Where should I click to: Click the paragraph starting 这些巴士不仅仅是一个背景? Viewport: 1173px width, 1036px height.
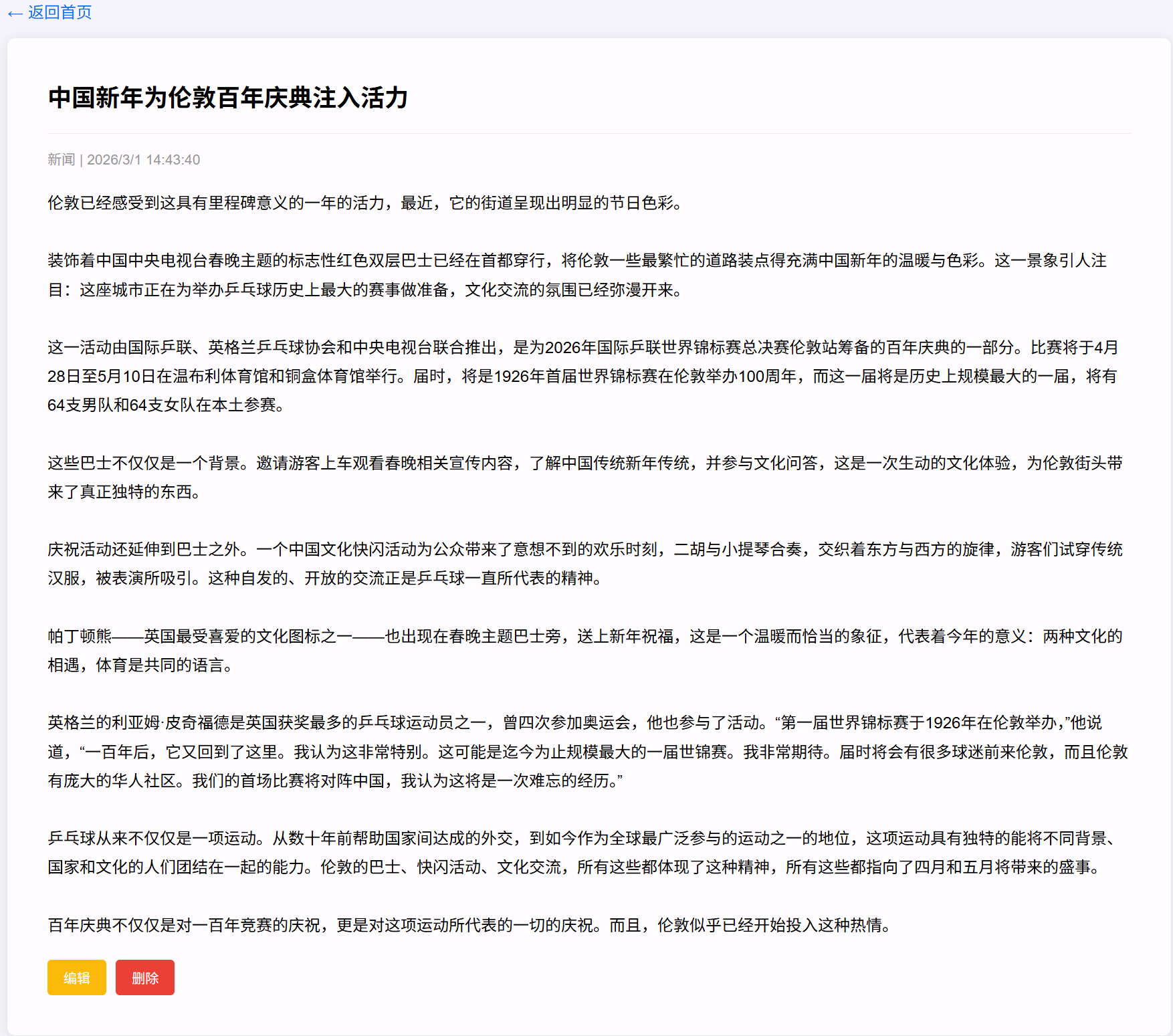click(x=586, y=477)
